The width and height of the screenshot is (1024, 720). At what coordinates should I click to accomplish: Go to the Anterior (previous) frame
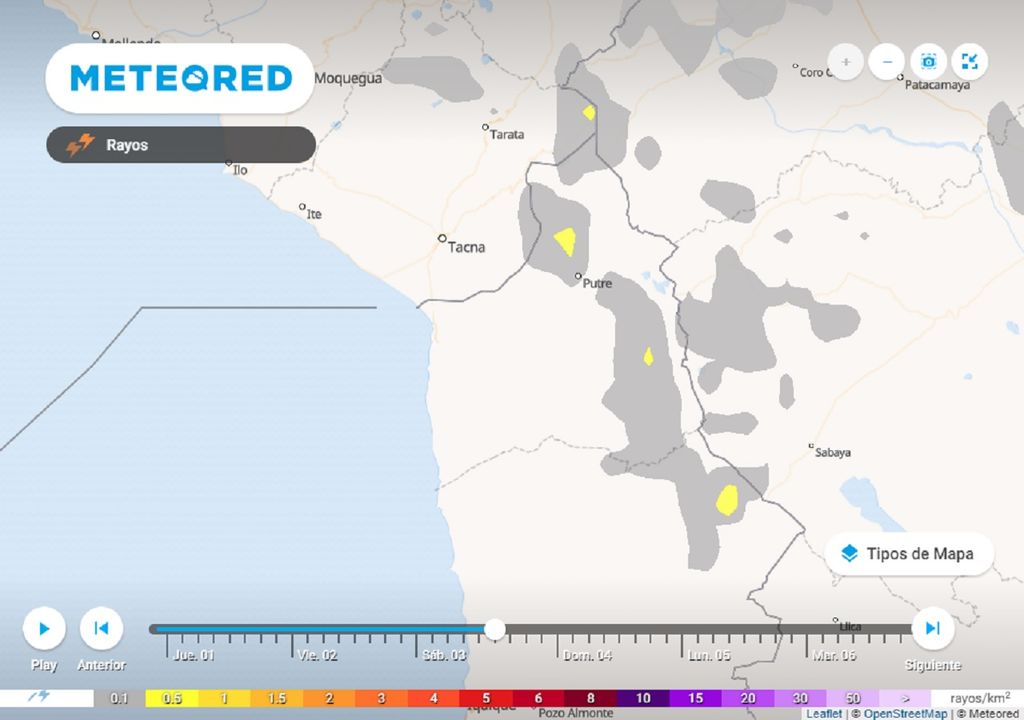pyautogui.click(x=101, y=629)
